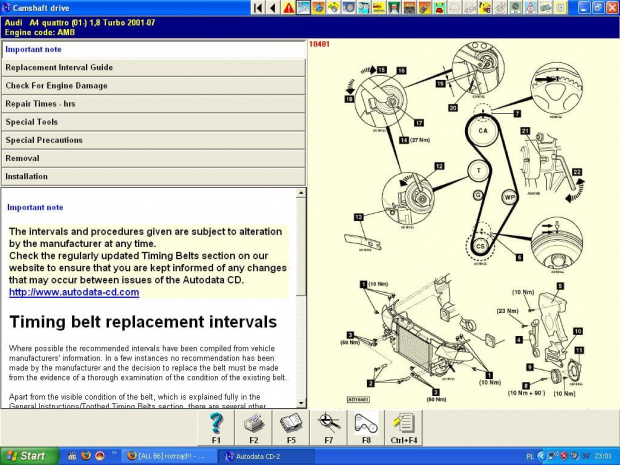This screenshot has height=465, width=620.
Task: Click the camshaft timing belt diagram image
Action: [463, 224]
